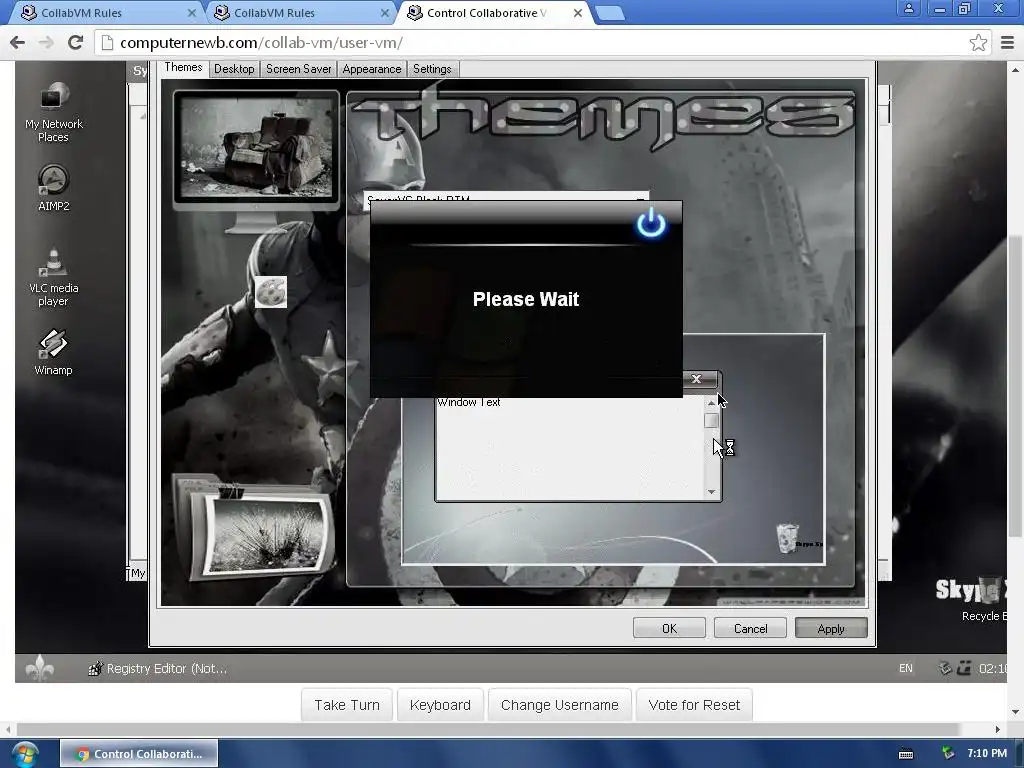Click the Window Text label in the preview
This screenshot has height=768, width=1024.
pyautogui.click(x=469, y=402)
